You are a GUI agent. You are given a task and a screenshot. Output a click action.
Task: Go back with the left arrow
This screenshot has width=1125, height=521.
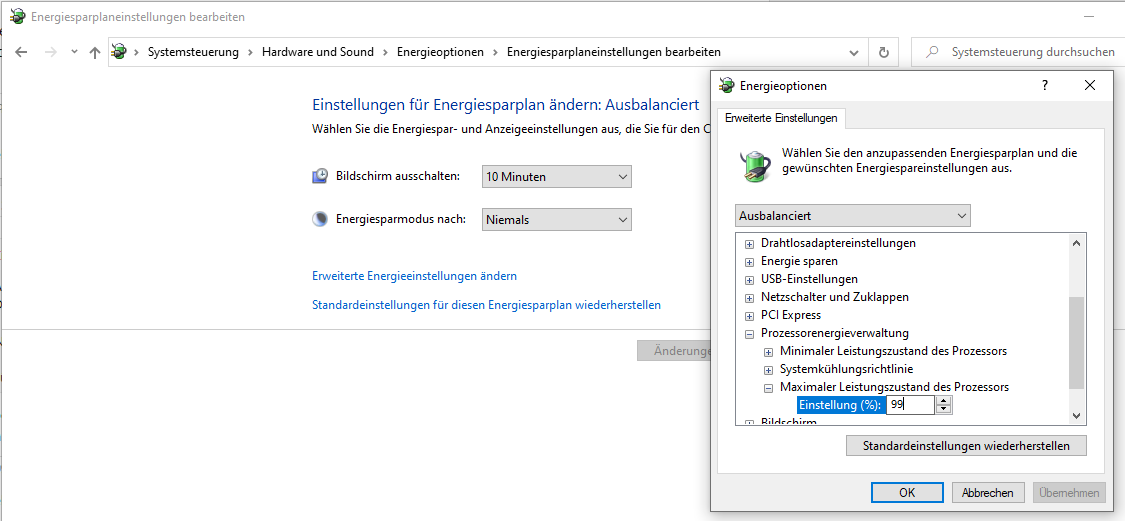[21, 52]
